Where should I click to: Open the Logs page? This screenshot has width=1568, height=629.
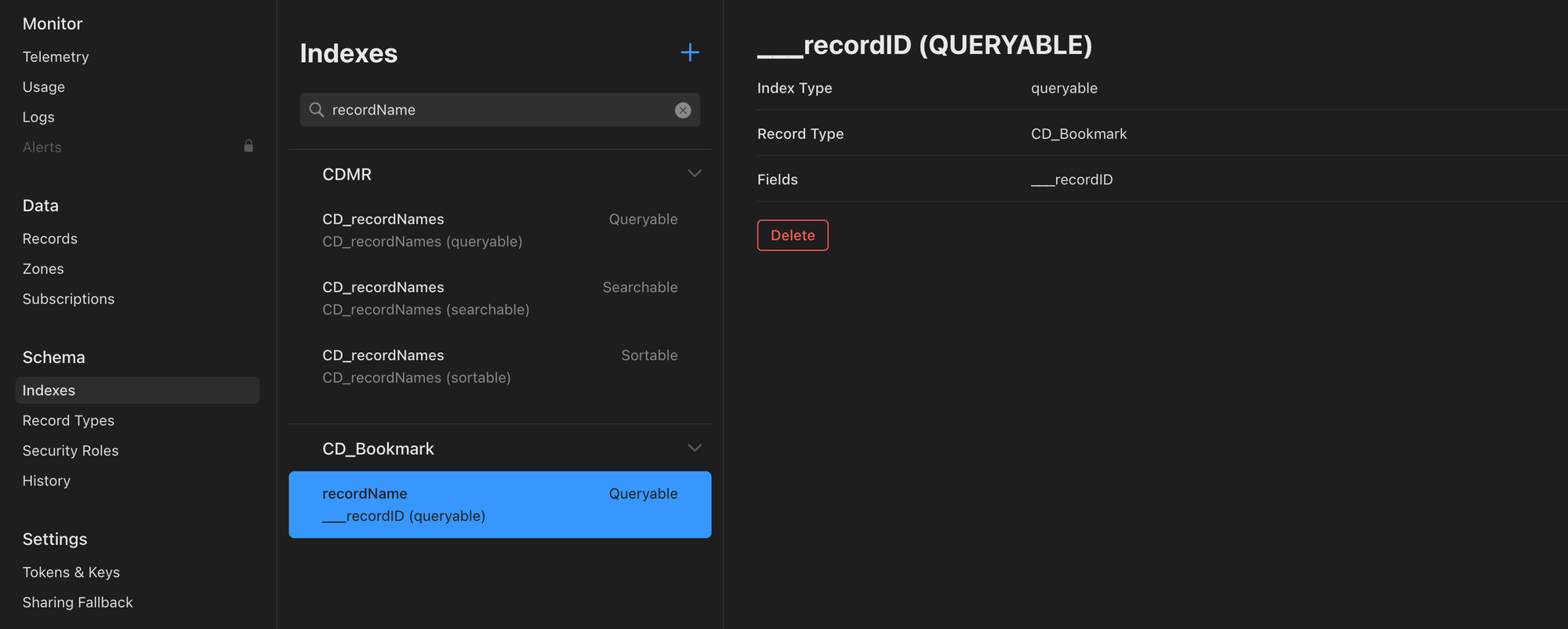click(38, 118)
